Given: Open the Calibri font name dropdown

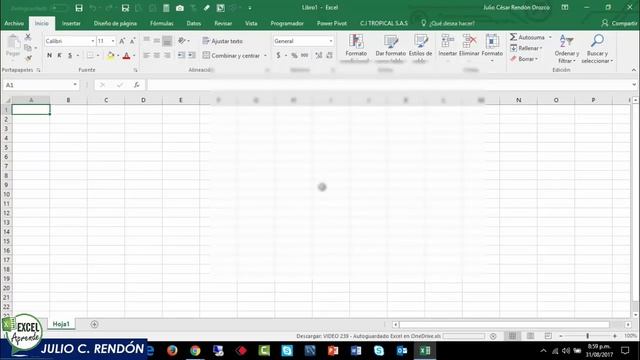Looking at the screenshot, I should (93, 41).
